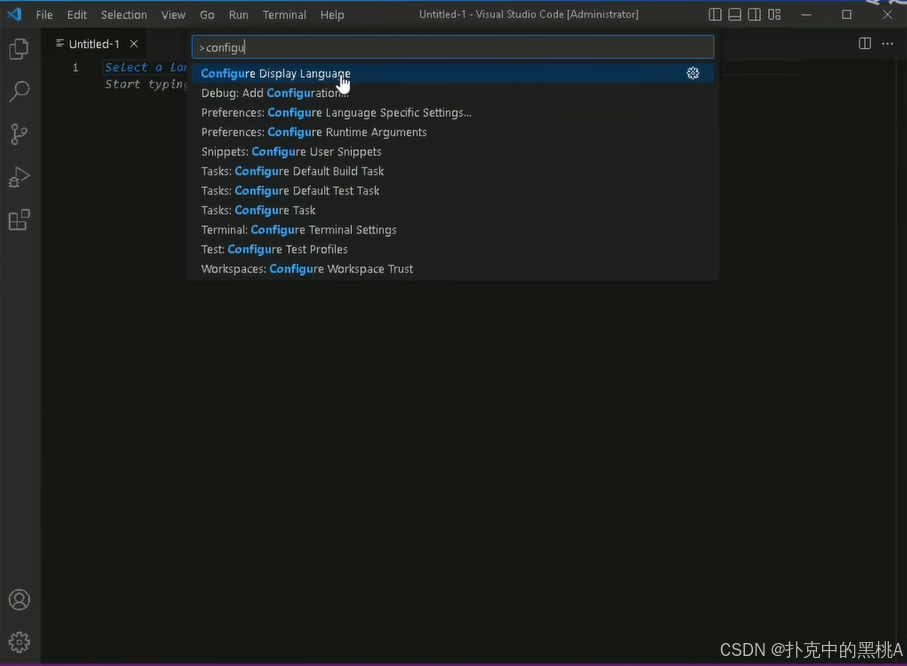This screenshot has height=666, width=907.
Task: Toggle the Panel layout icon
Action: pyautogui.click(x=735, y=14)
